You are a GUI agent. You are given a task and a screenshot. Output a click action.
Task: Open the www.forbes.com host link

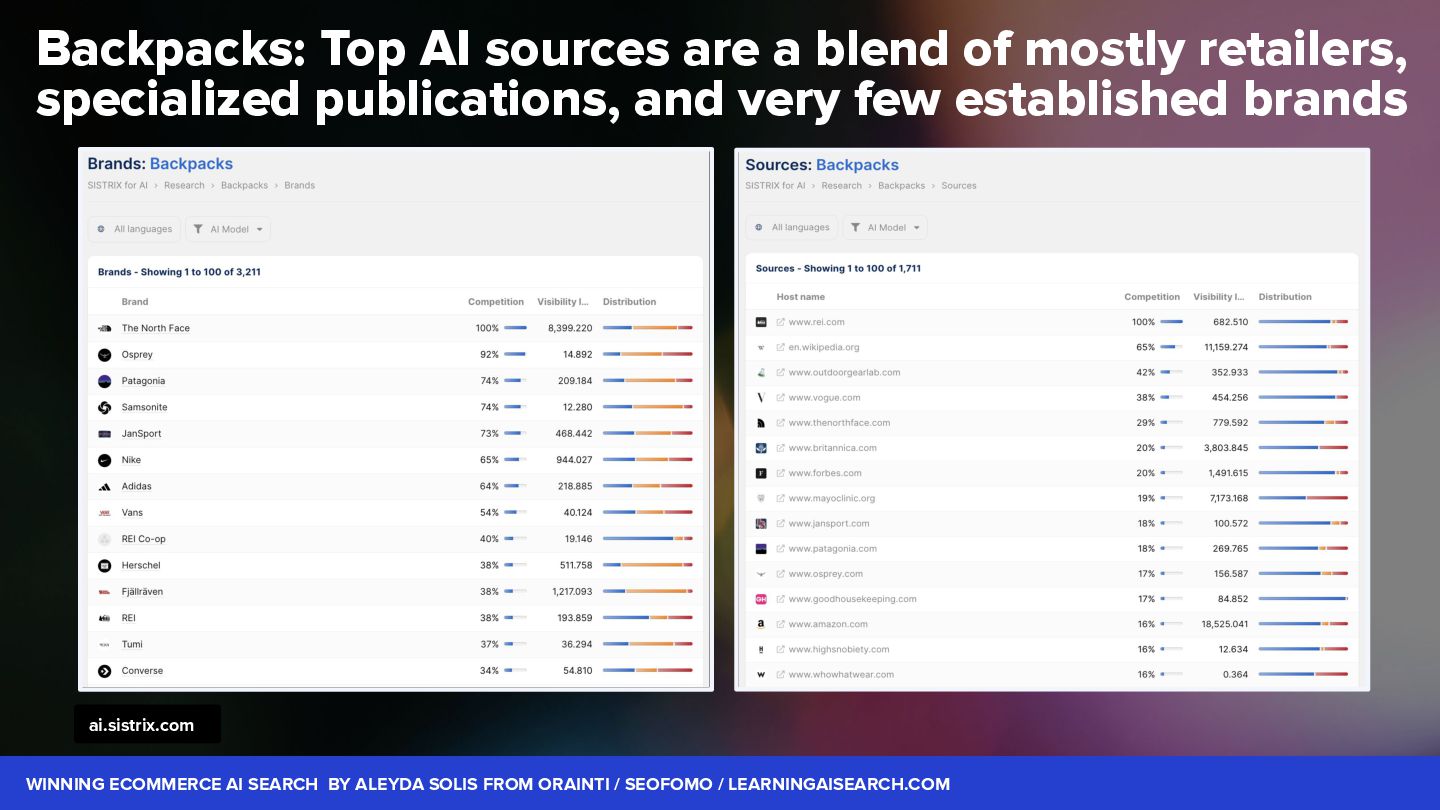[825, 473]
